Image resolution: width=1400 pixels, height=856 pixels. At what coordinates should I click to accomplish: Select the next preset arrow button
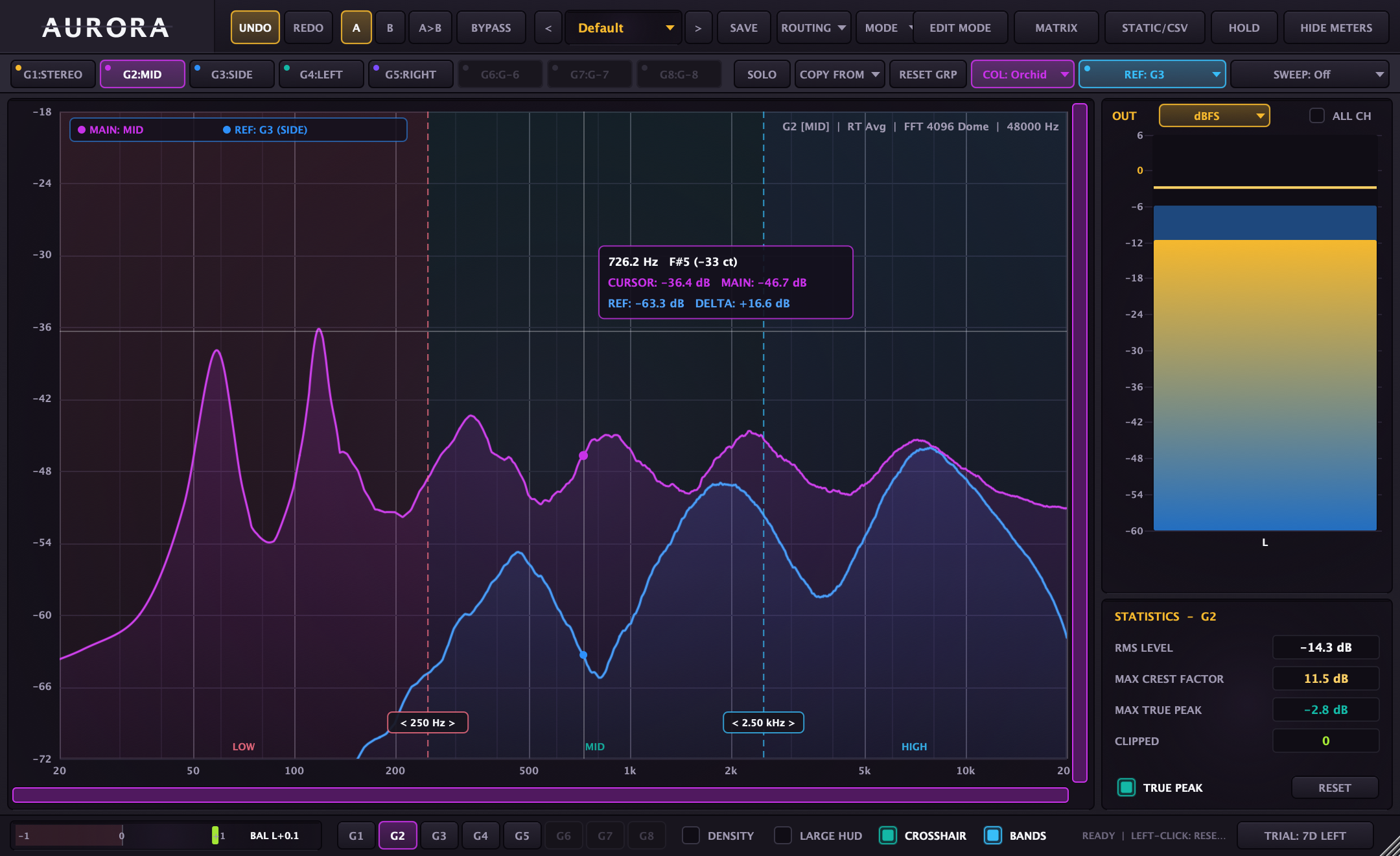(698, 28)
